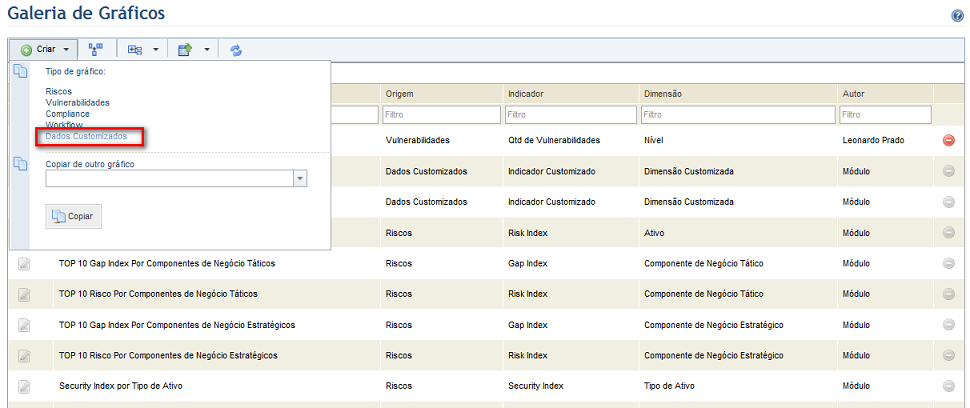The image size is (970, 408).
Task: Click grey remove icon on Security Index row
Action: 948,386
